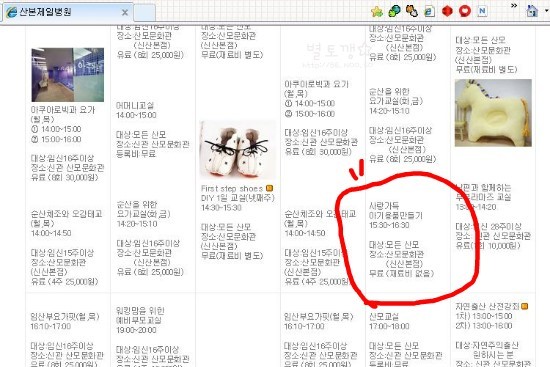Click orange badge beside First step shoes
The width and height of the screenshot is (550, 367).
pos(269,188)
